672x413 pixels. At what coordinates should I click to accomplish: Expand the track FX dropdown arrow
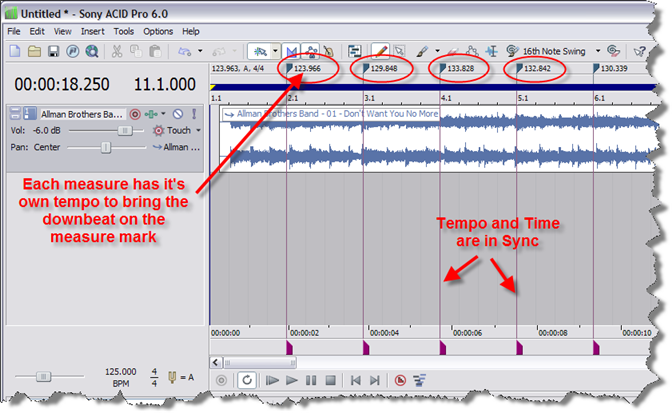point(165,114)
